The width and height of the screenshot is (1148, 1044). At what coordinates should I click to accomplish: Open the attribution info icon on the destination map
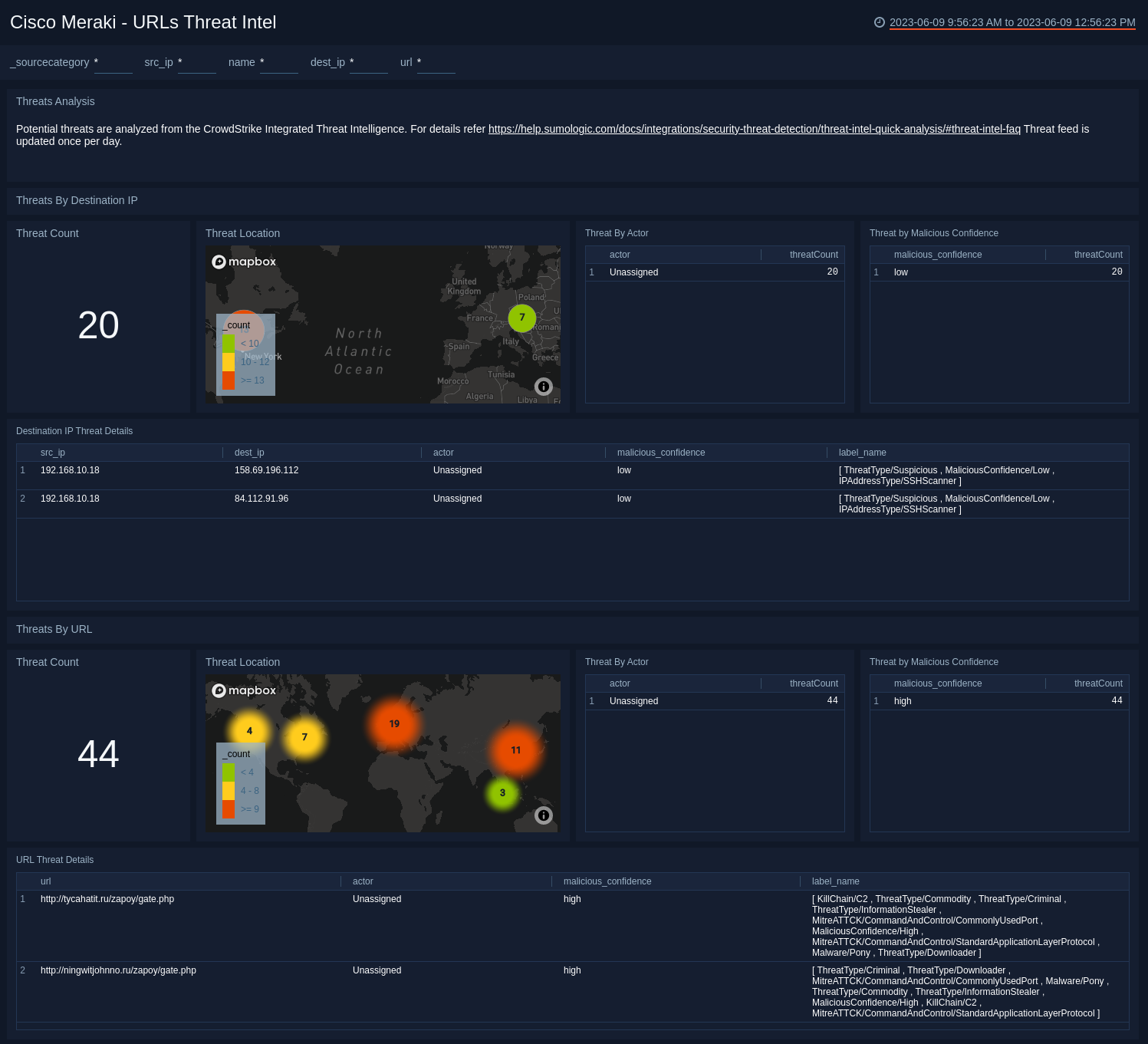(x=544, y=387)
